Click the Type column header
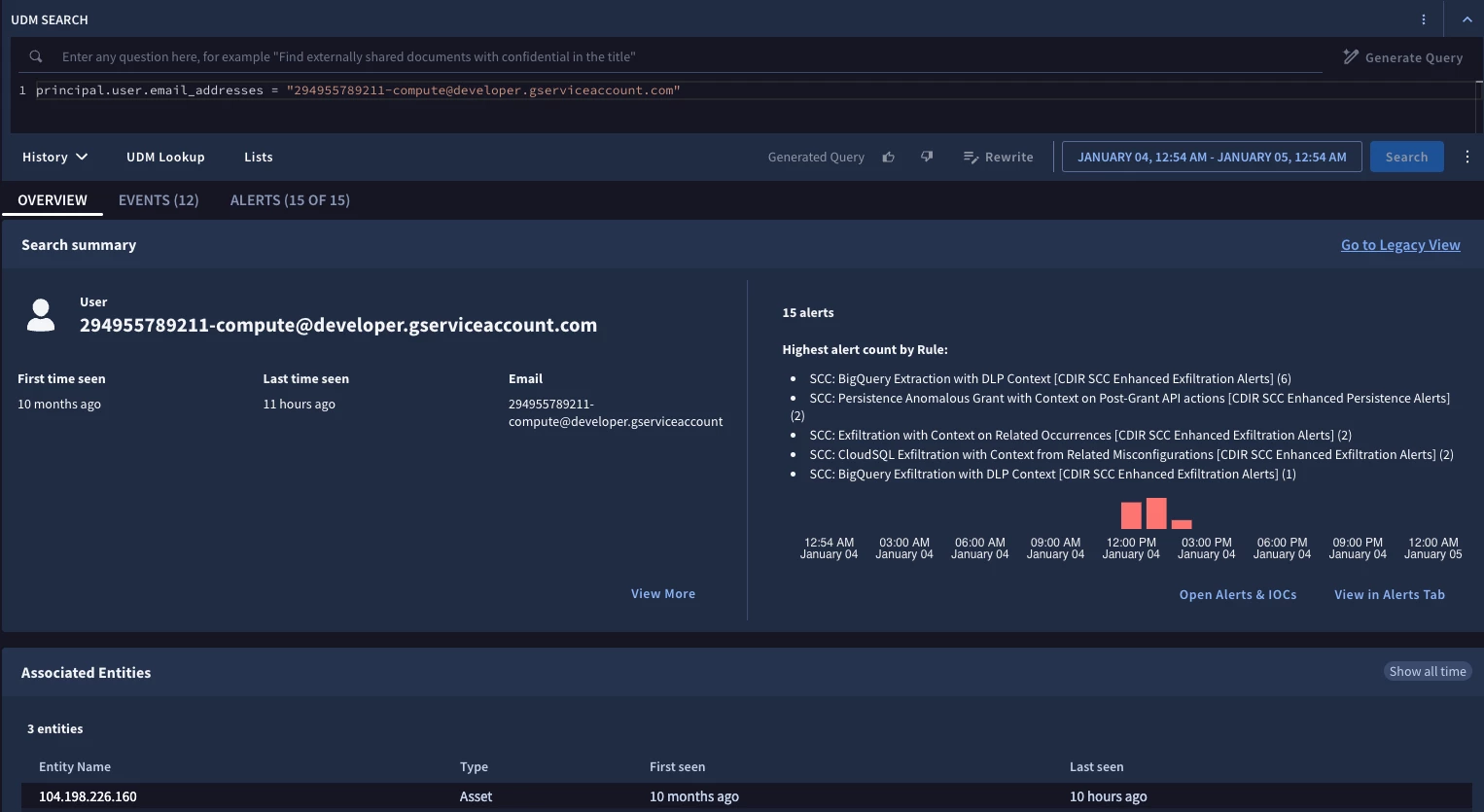Image resolution: width=1484 pixels, height=812 pixels. (474, 766)
